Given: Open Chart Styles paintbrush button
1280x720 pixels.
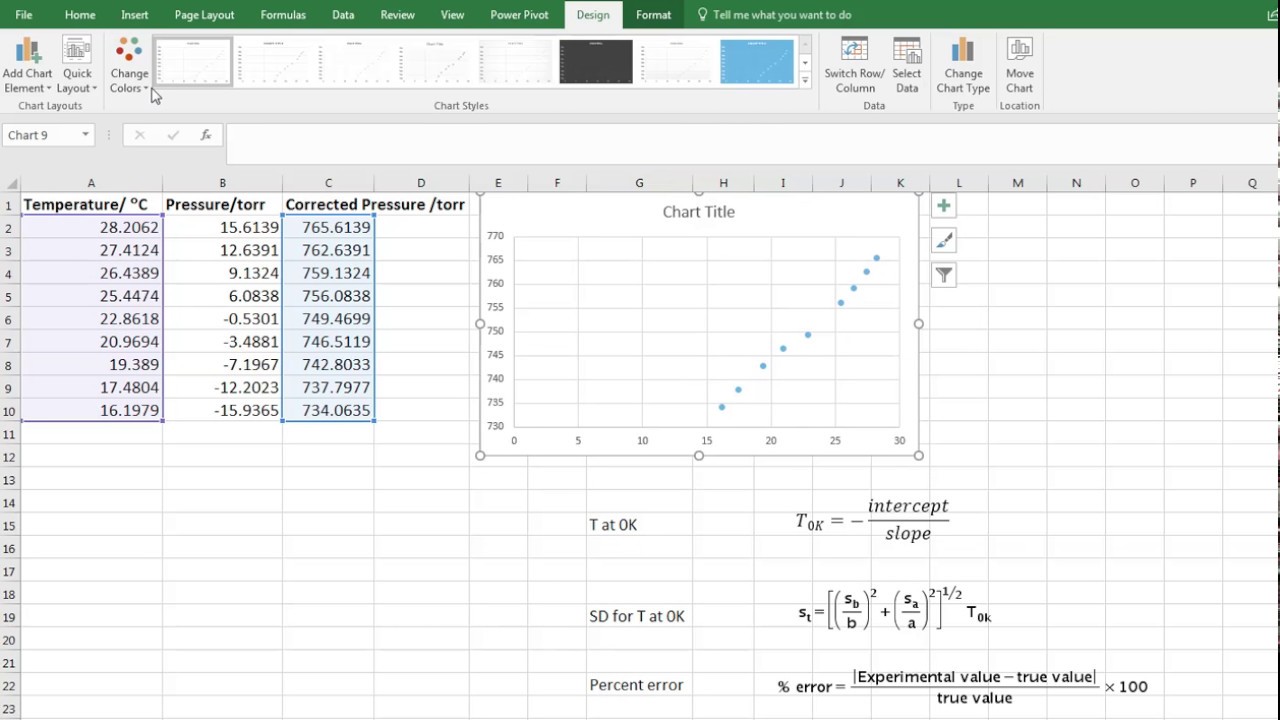Looking at the screenshot, I should tap(943, 240).
